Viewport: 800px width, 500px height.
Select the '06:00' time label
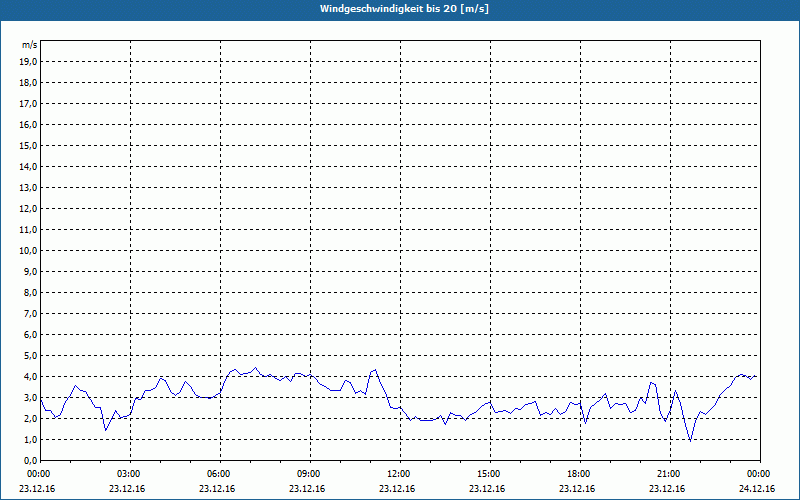[x=220, y=474]
